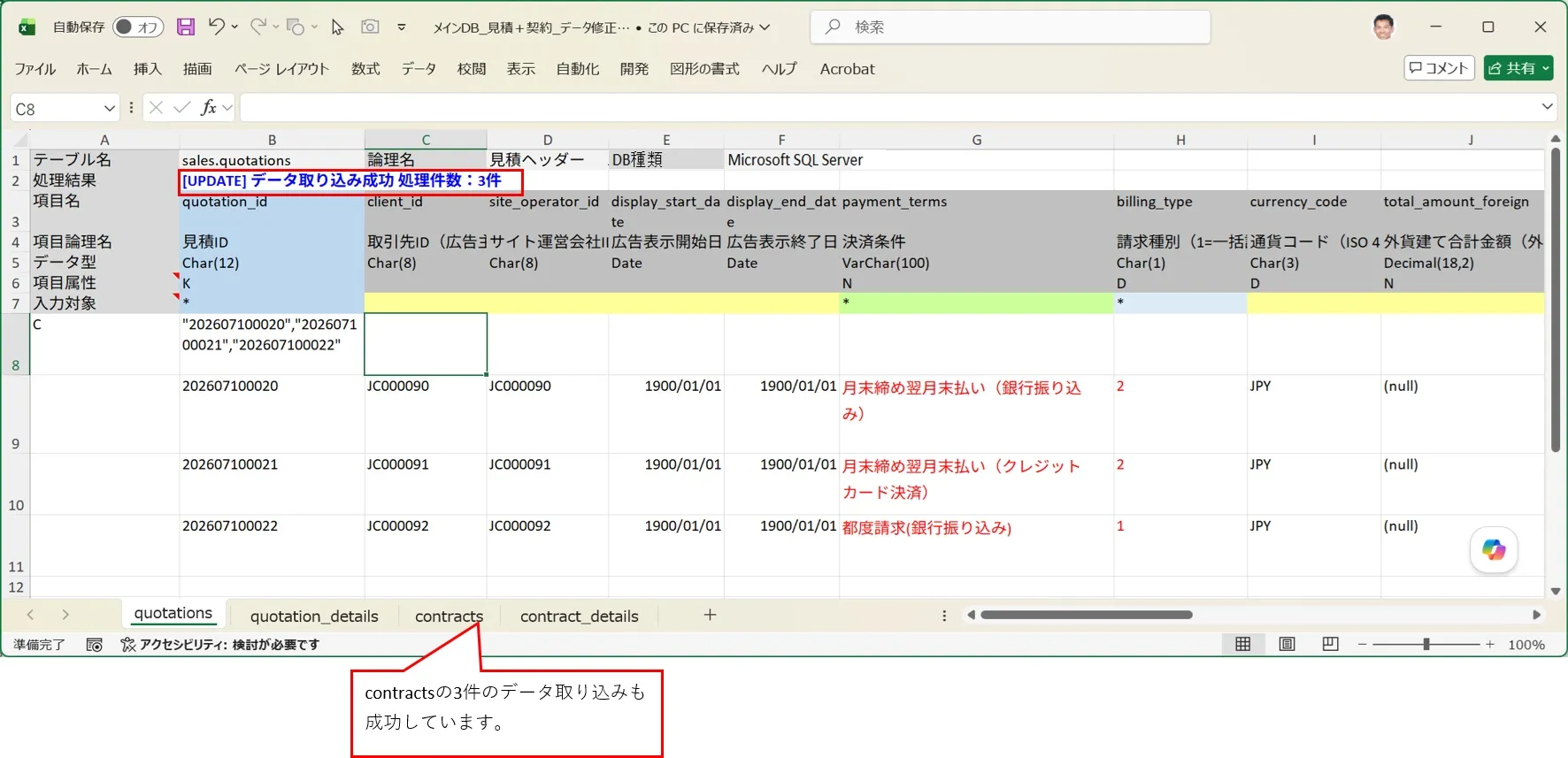Image resolution: width=1568 pixels, height=758 pixels.
Task: Open Customize Quick Access Toolbar dropdown
Action: click(401, 27)
